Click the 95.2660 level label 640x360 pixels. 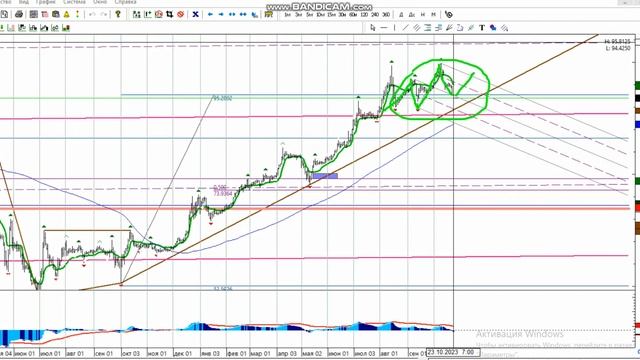point(223,98)
